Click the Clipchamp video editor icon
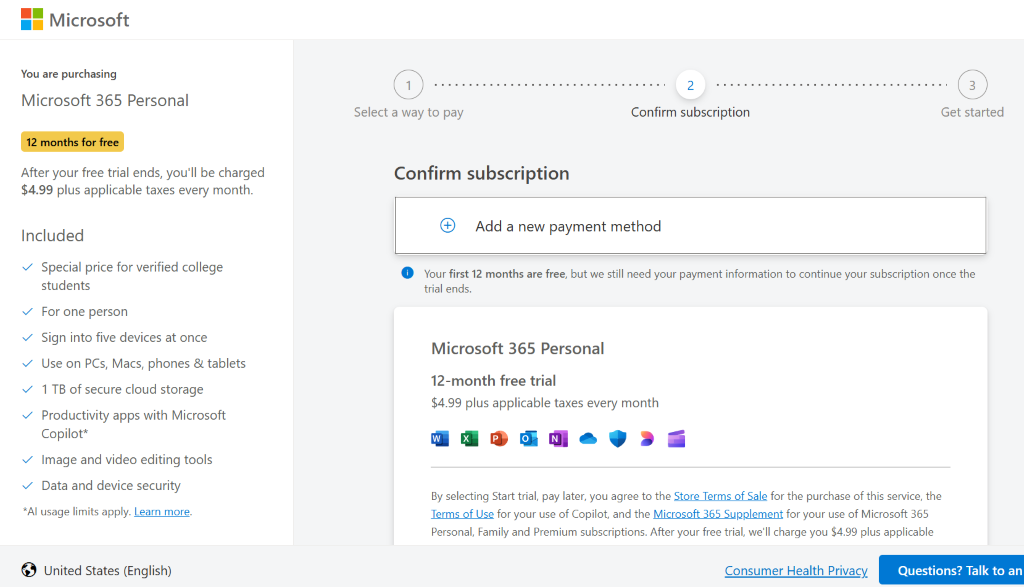Image resolution: width=1024 pixels, height=587 pixels. [x=676, y=438]
